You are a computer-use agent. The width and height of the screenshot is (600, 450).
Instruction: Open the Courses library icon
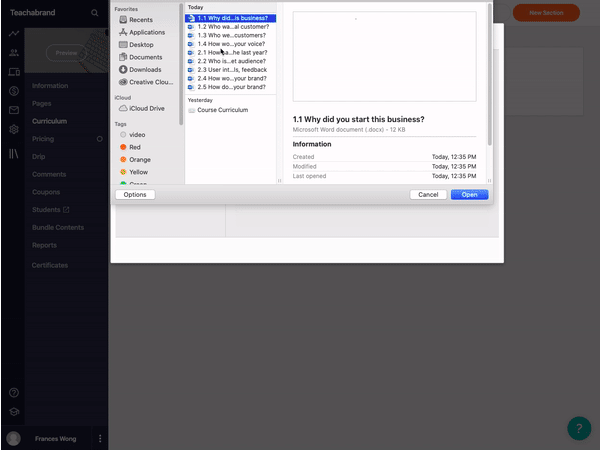click(14, 154)
